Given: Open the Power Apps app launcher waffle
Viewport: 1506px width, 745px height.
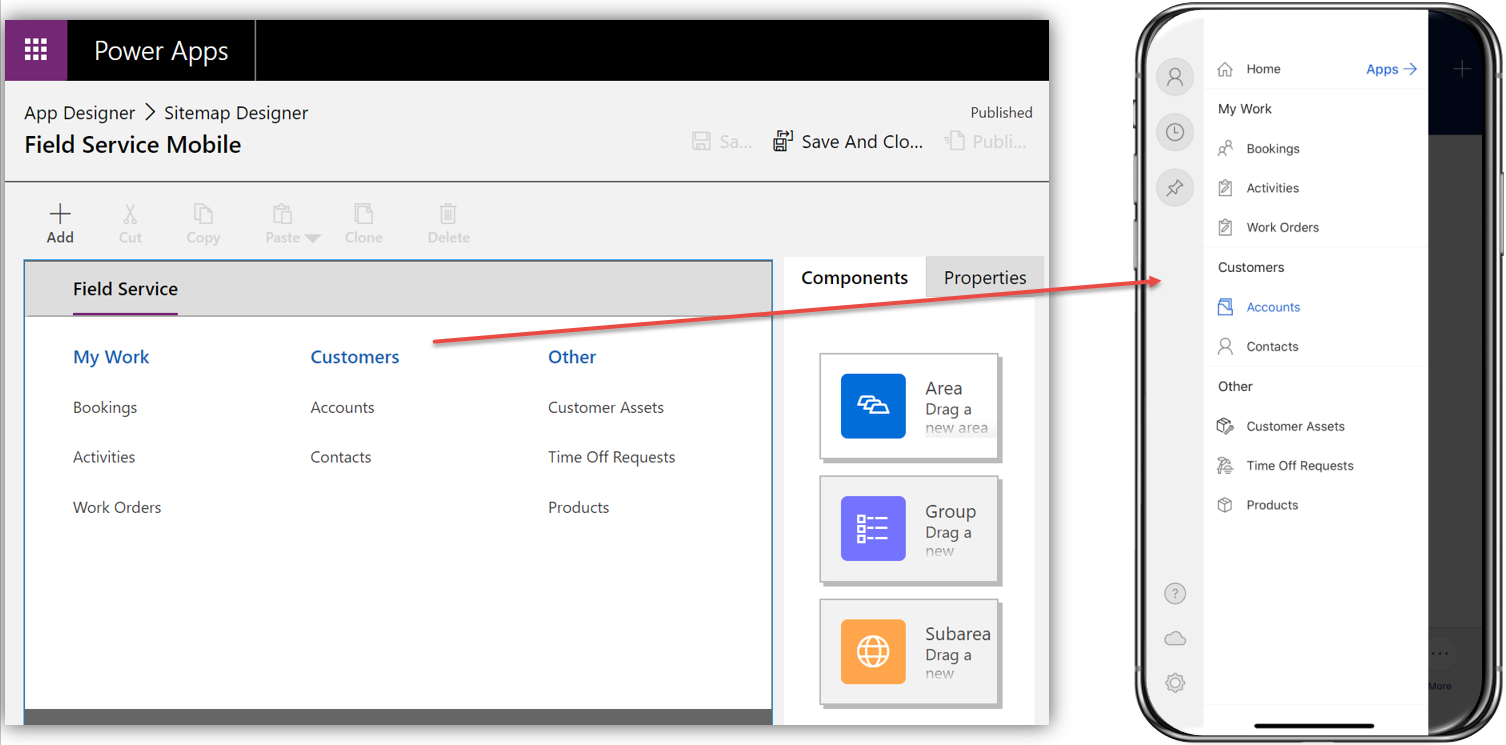Looking at the screenshot, I should click(36, 50).
